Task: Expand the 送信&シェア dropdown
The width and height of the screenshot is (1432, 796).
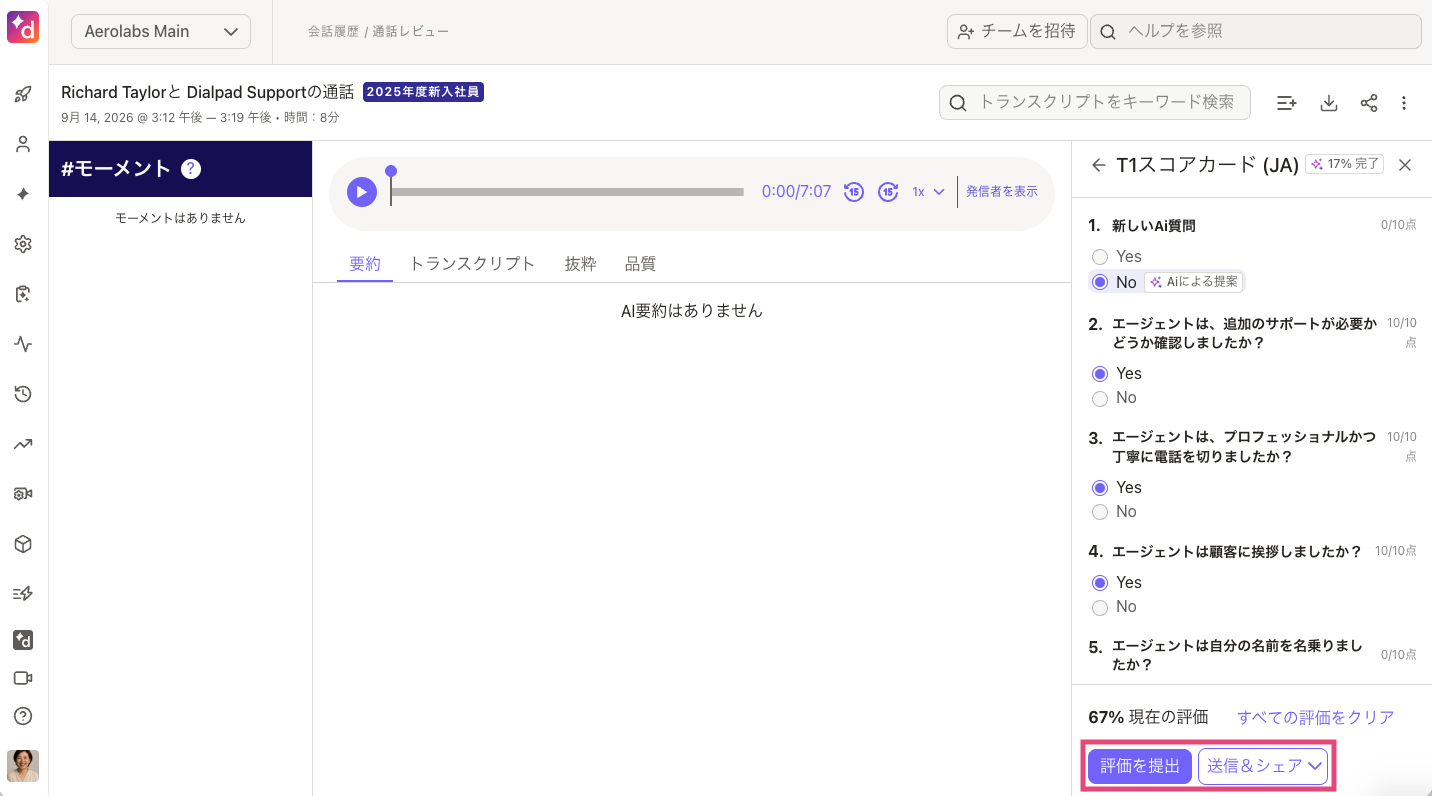Action: 1263,766
